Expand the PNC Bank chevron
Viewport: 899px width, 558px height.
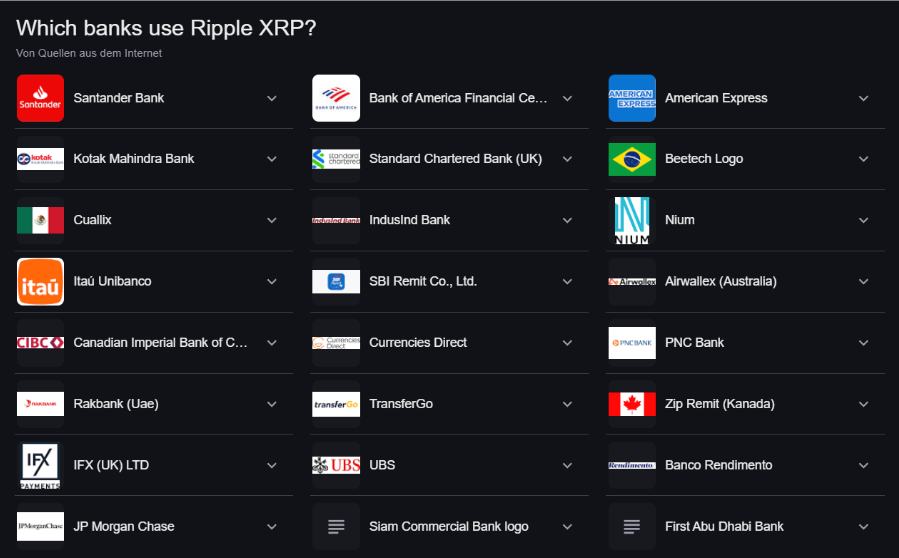(863, 343)
